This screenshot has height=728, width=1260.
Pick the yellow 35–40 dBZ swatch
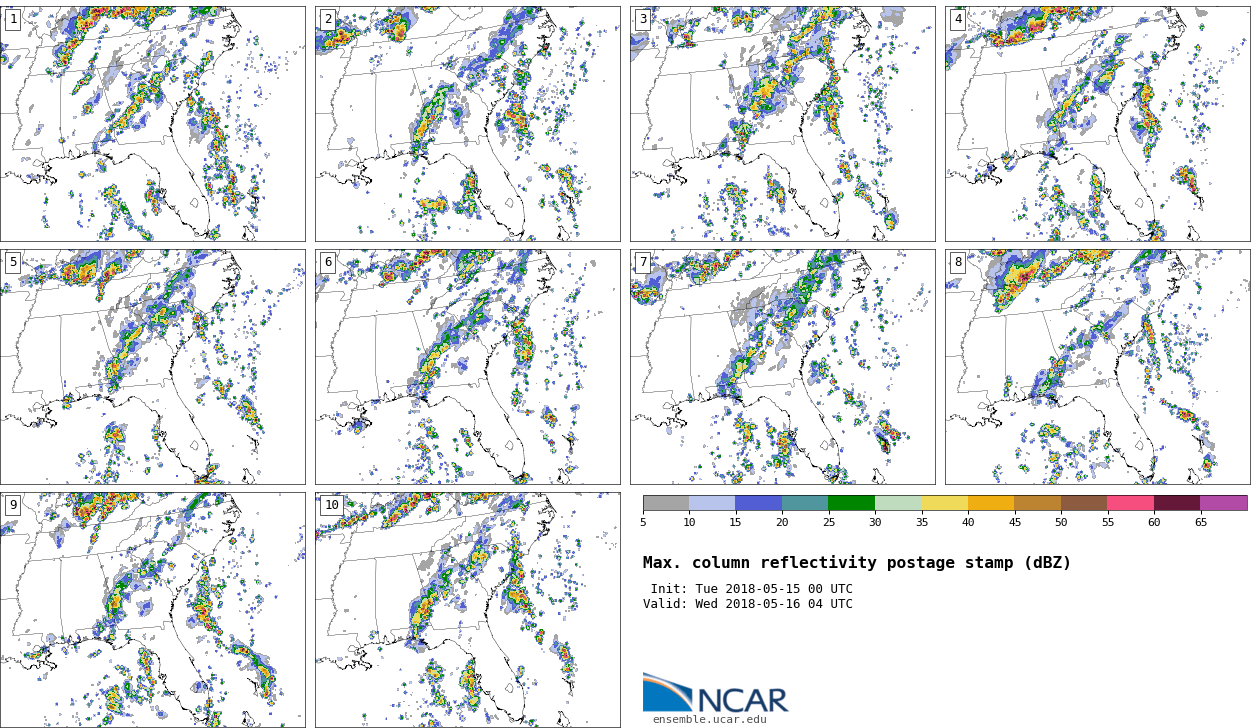[944, 503]
